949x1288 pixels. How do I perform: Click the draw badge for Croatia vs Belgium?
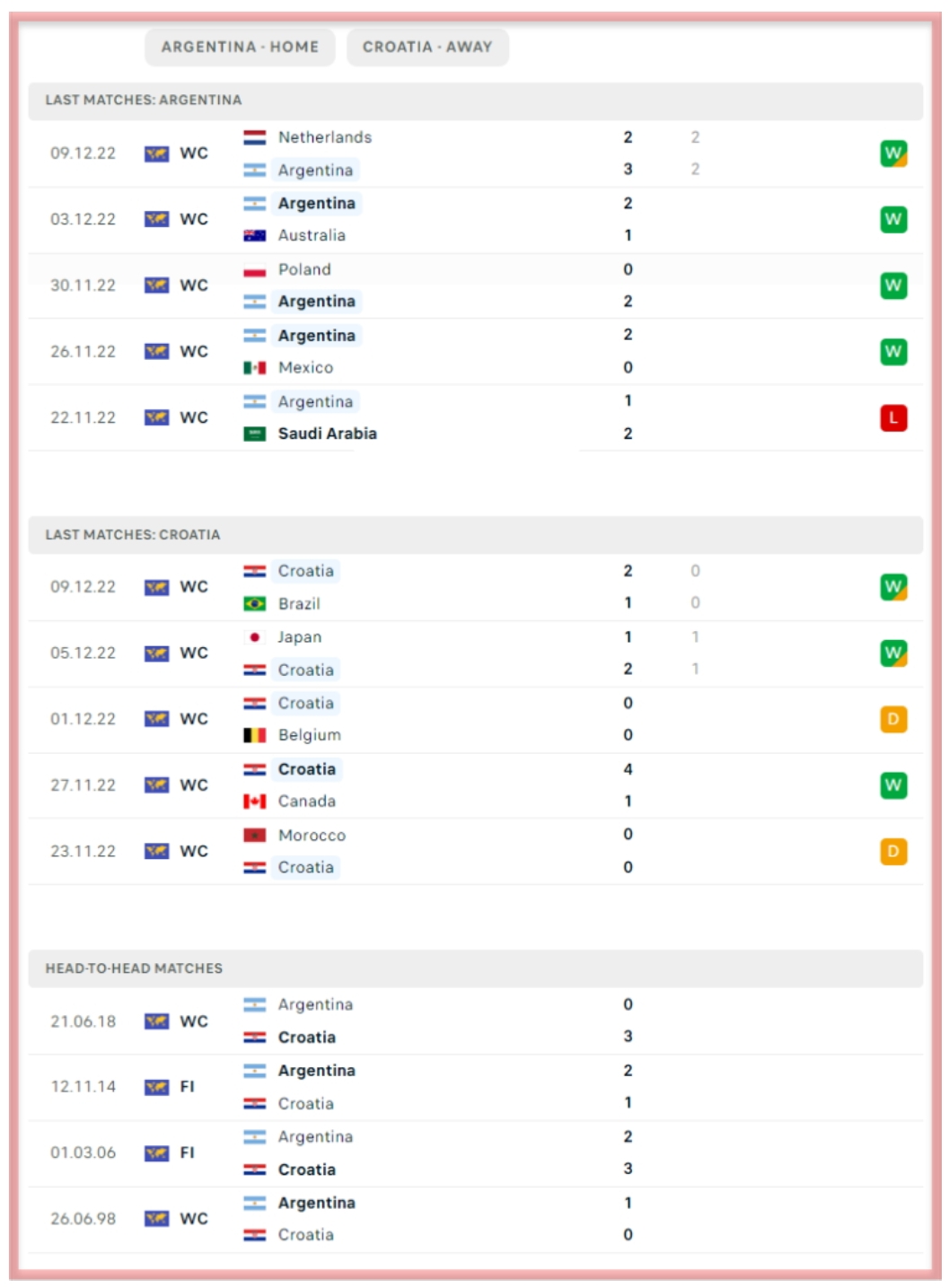(893, 719)
